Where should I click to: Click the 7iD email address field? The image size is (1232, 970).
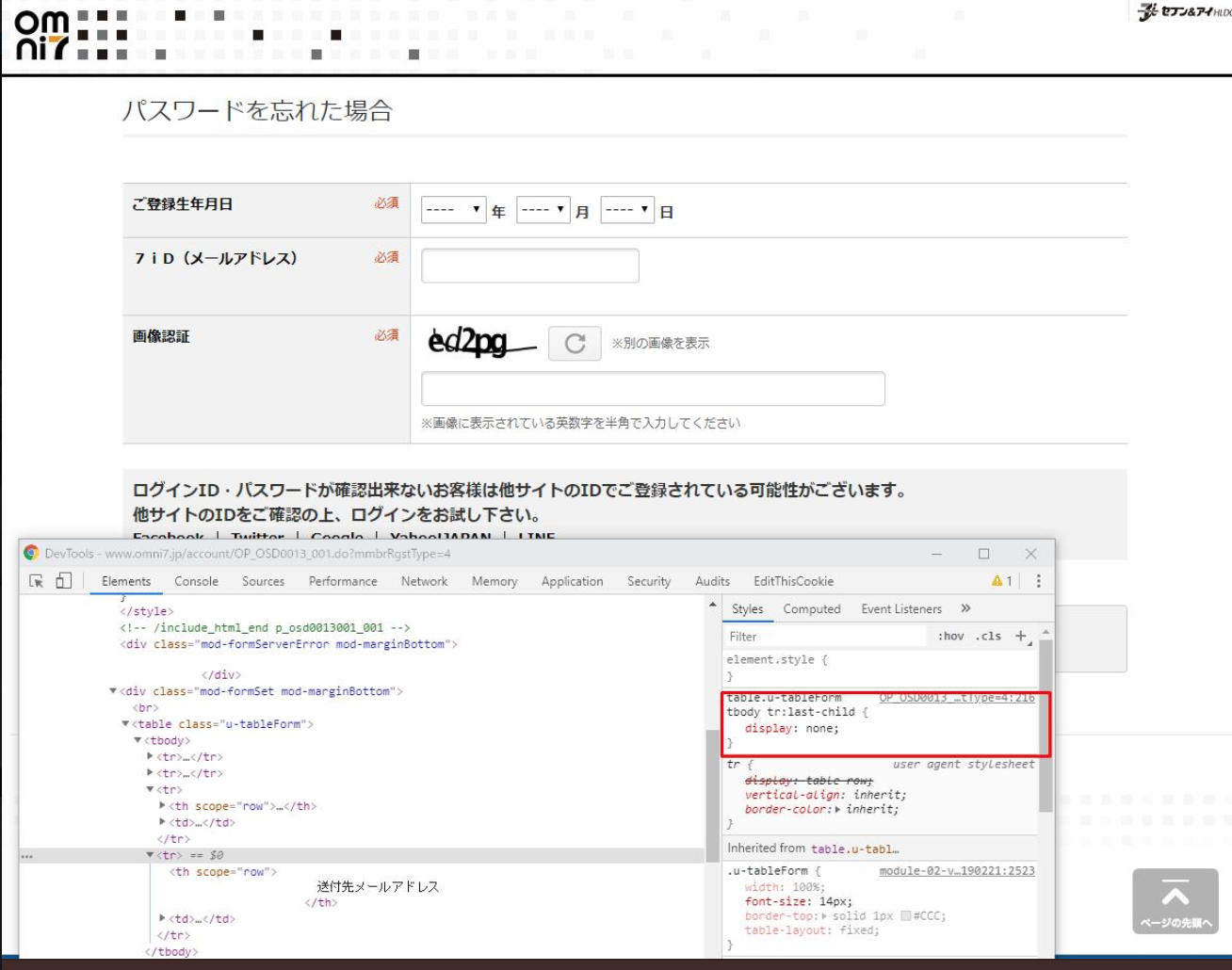pos(529,266)
